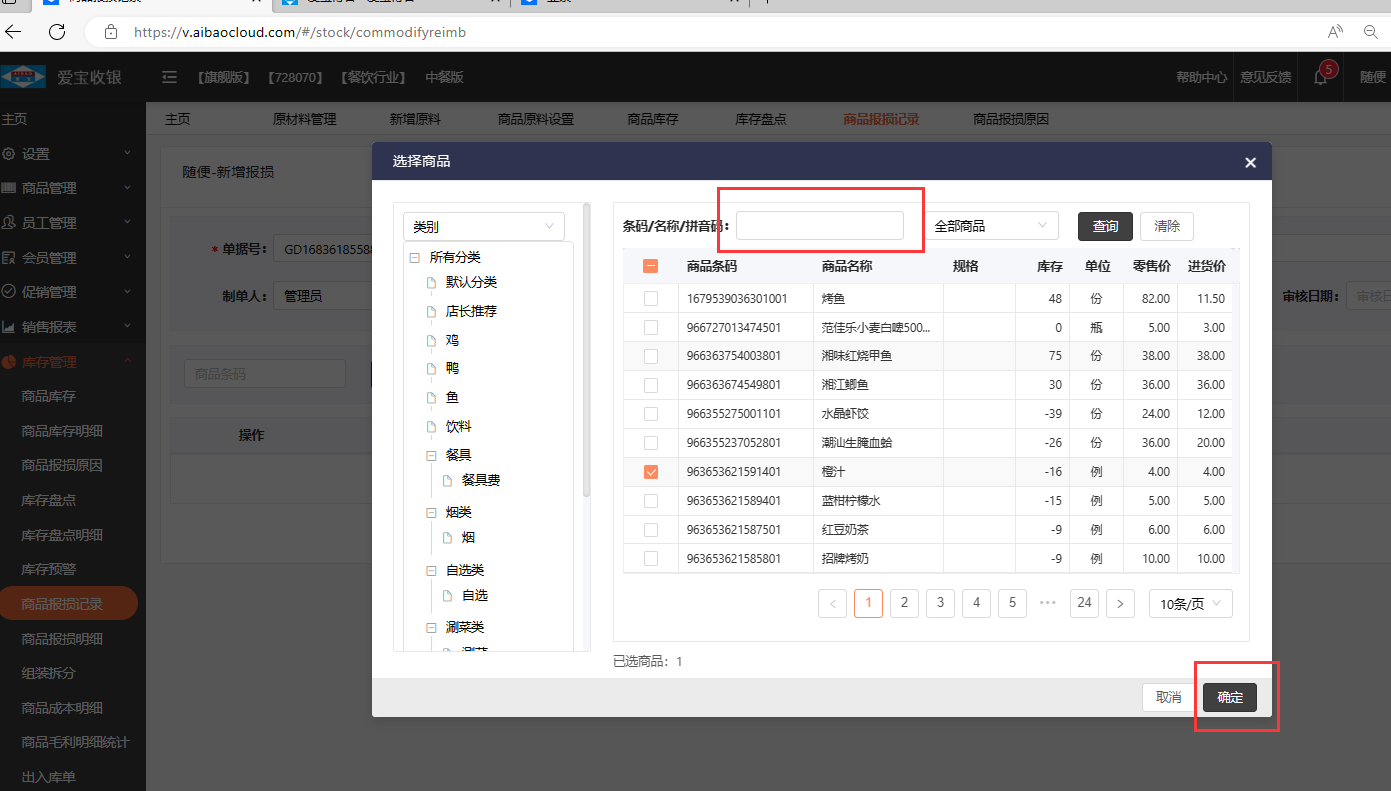Click the notification bell icon

click(1320, 77)
